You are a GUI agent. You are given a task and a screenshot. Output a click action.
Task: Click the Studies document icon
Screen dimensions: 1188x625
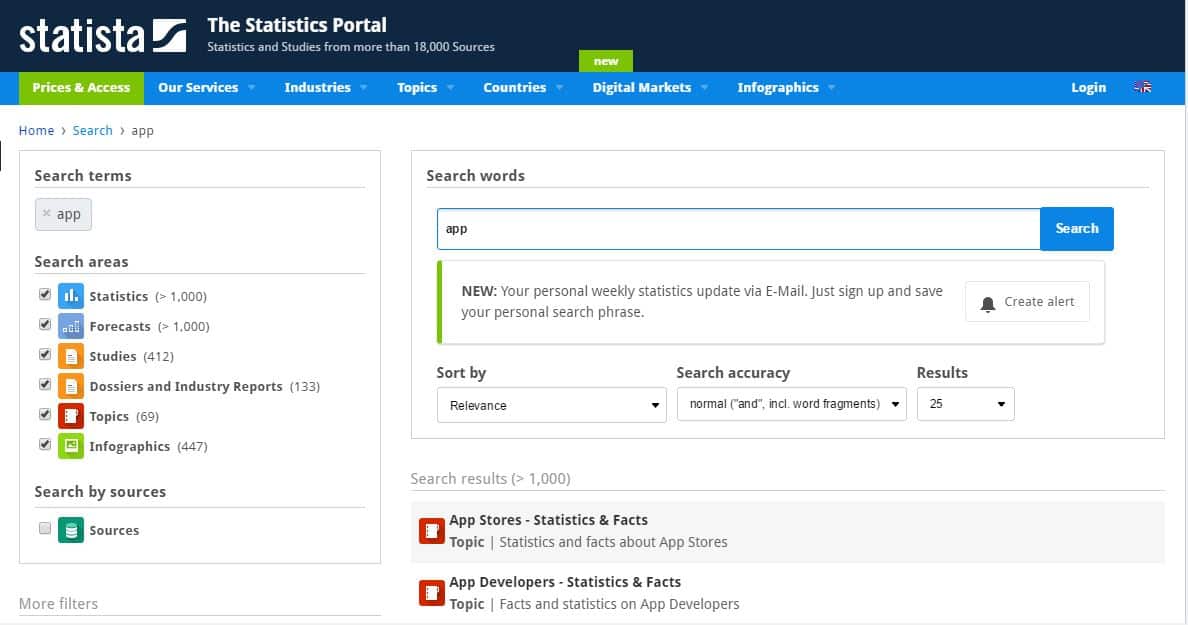click(71, 356)
